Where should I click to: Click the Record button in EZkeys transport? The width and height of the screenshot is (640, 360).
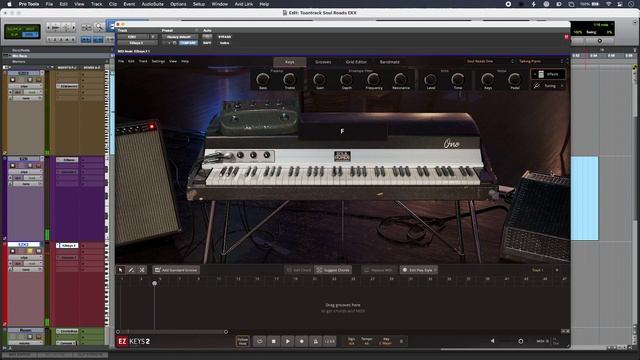[302, 341]
